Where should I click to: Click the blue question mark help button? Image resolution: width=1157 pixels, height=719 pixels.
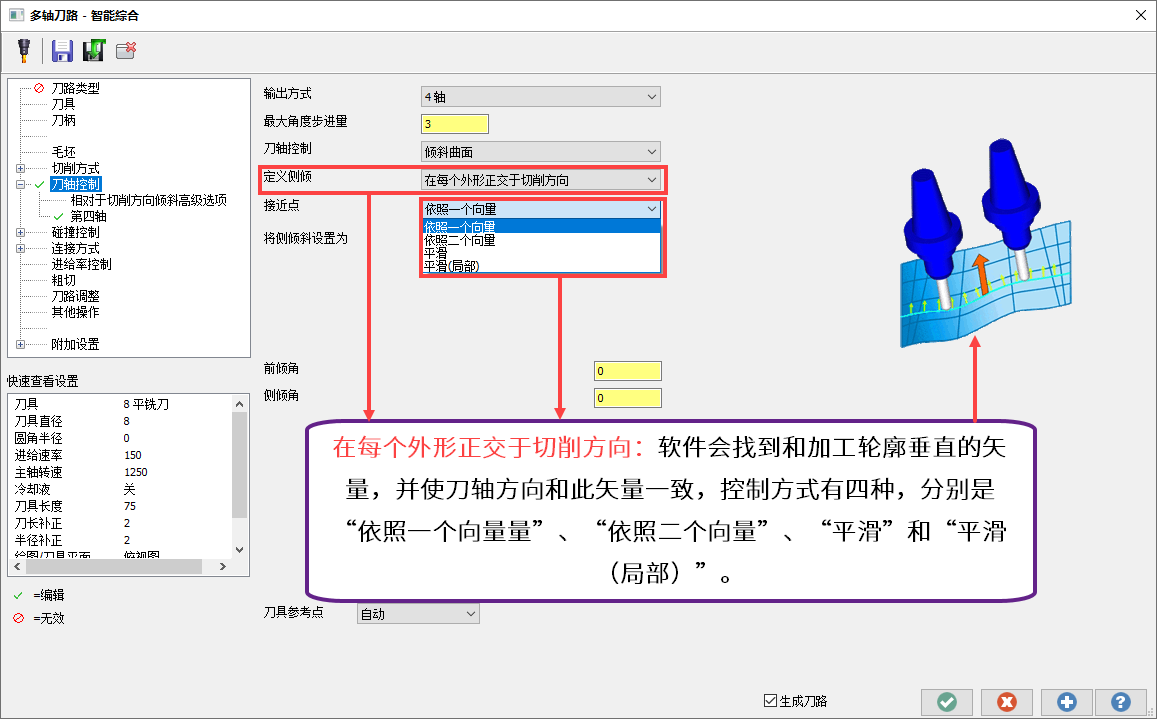pos(1120,701)
